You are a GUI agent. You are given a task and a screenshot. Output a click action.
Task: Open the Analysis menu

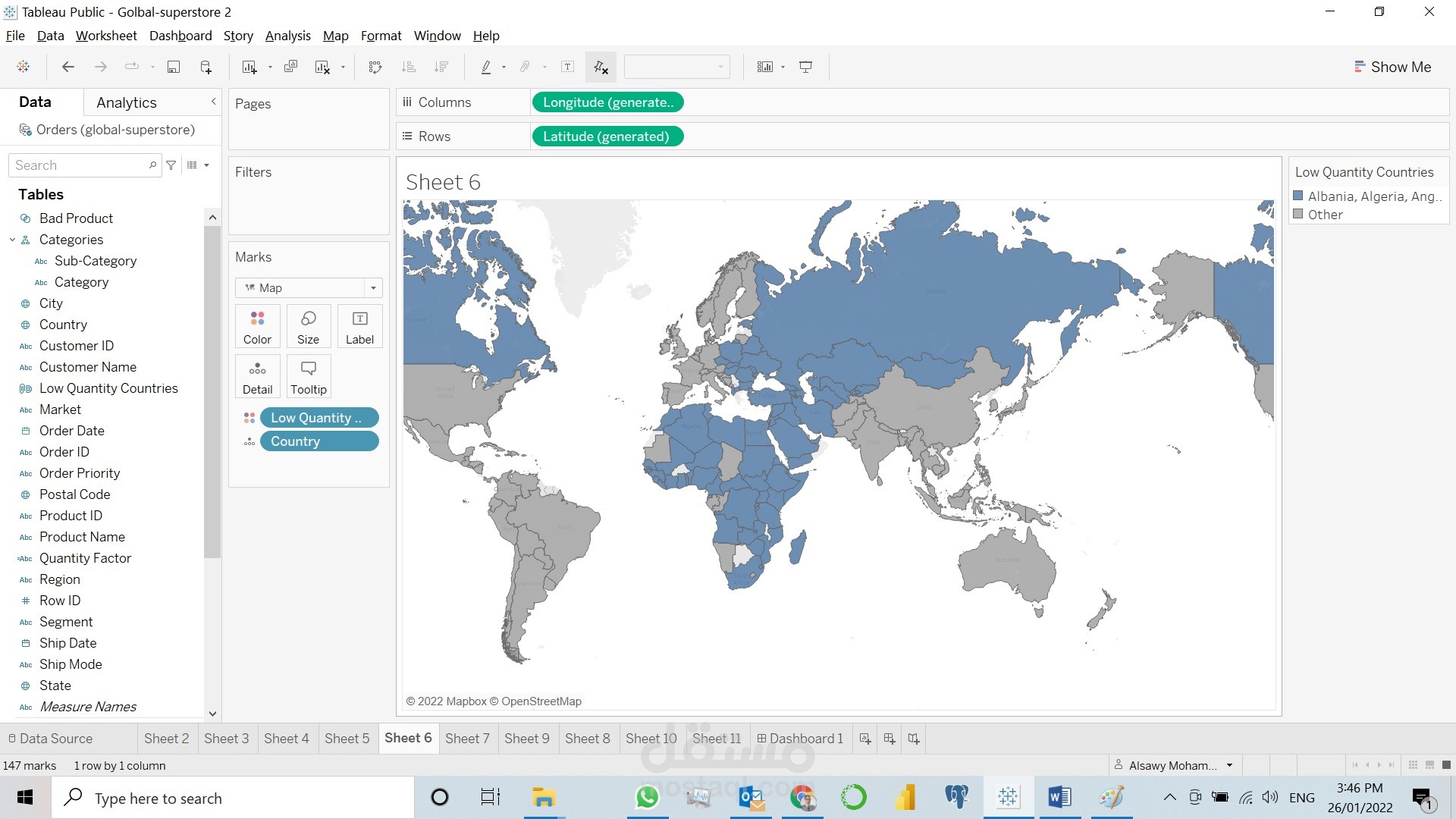point(287,36)
